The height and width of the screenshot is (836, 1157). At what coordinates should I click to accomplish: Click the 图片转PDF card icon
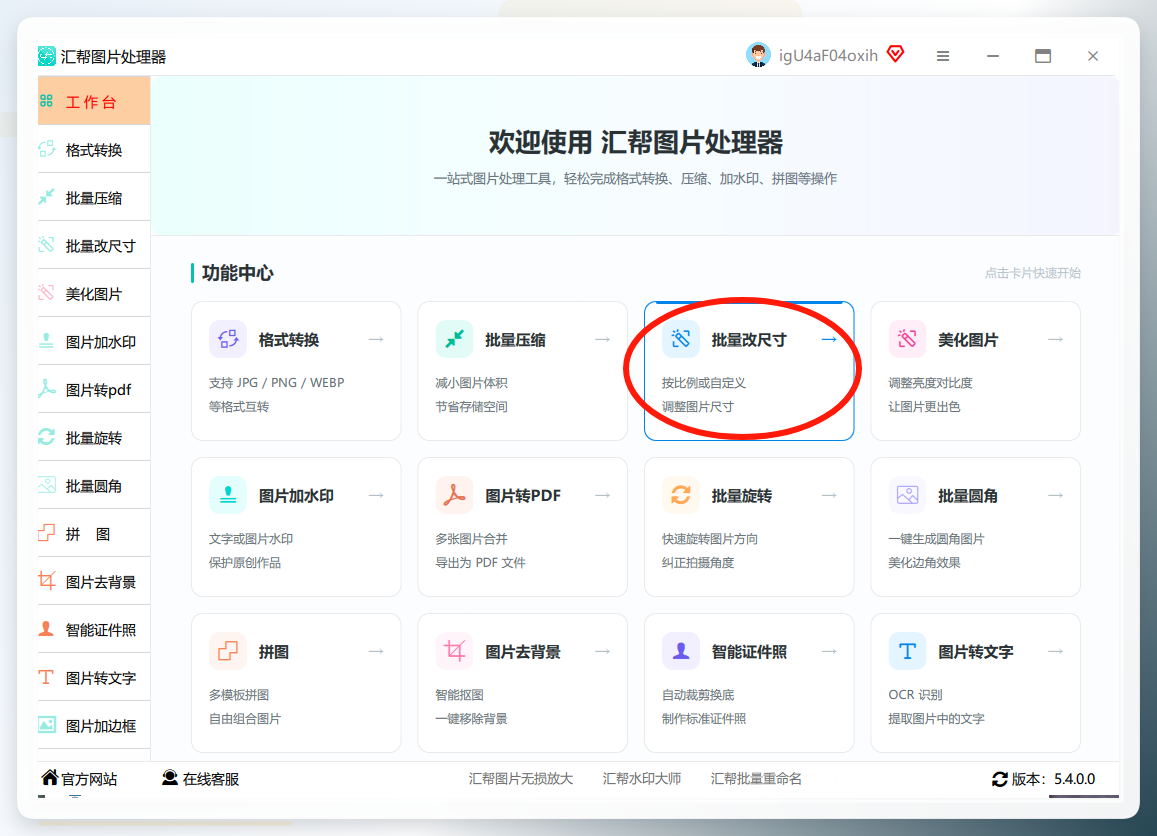point(455,495)
